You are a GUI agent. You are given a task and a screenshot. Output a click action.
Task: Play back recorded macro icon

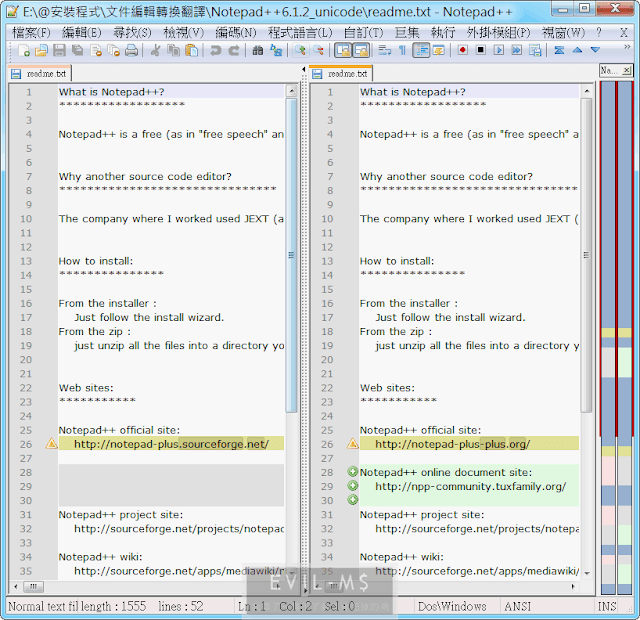coord(499,50)
